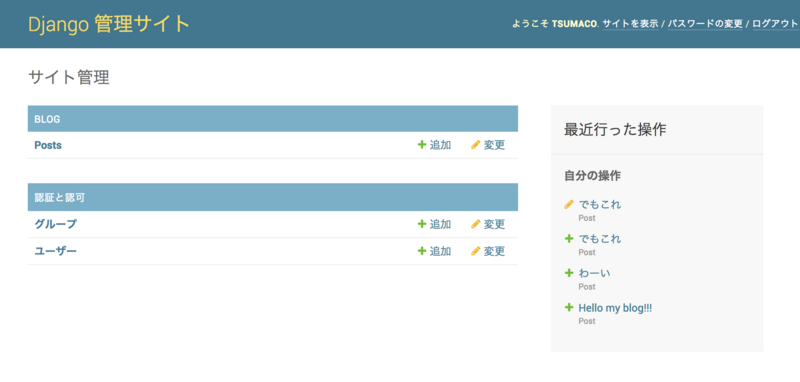Open the わーい recent action
The width and height of the screenshot is (800, 382).
[x=594, y=273]
